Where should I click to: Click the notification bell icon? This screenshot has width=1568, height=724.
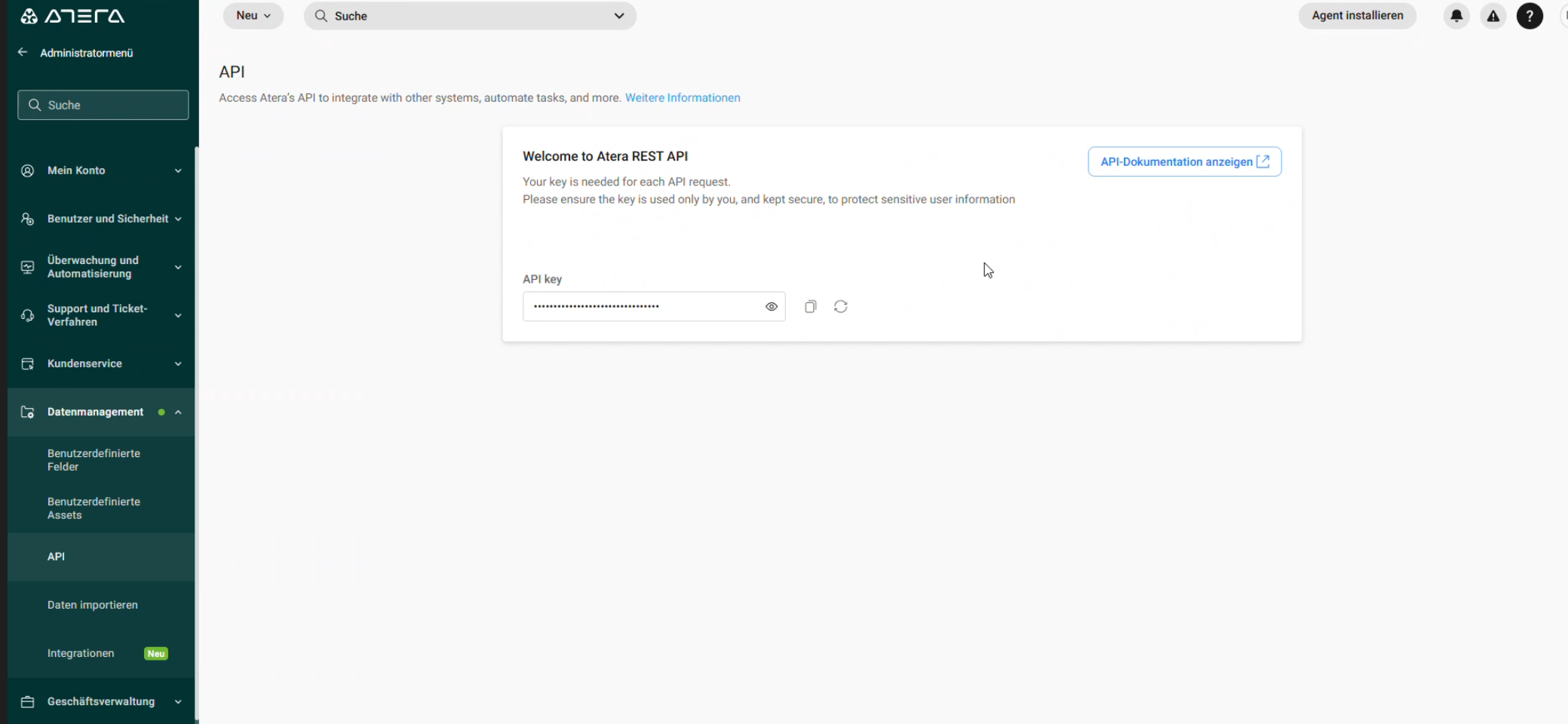tap(1456, 16)
